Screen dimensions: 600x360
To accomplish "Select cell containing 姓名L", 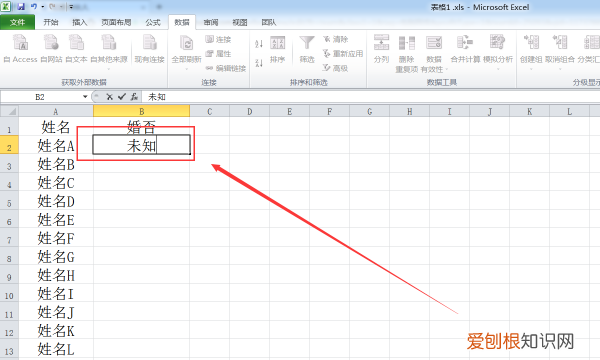I will (56, 349).
